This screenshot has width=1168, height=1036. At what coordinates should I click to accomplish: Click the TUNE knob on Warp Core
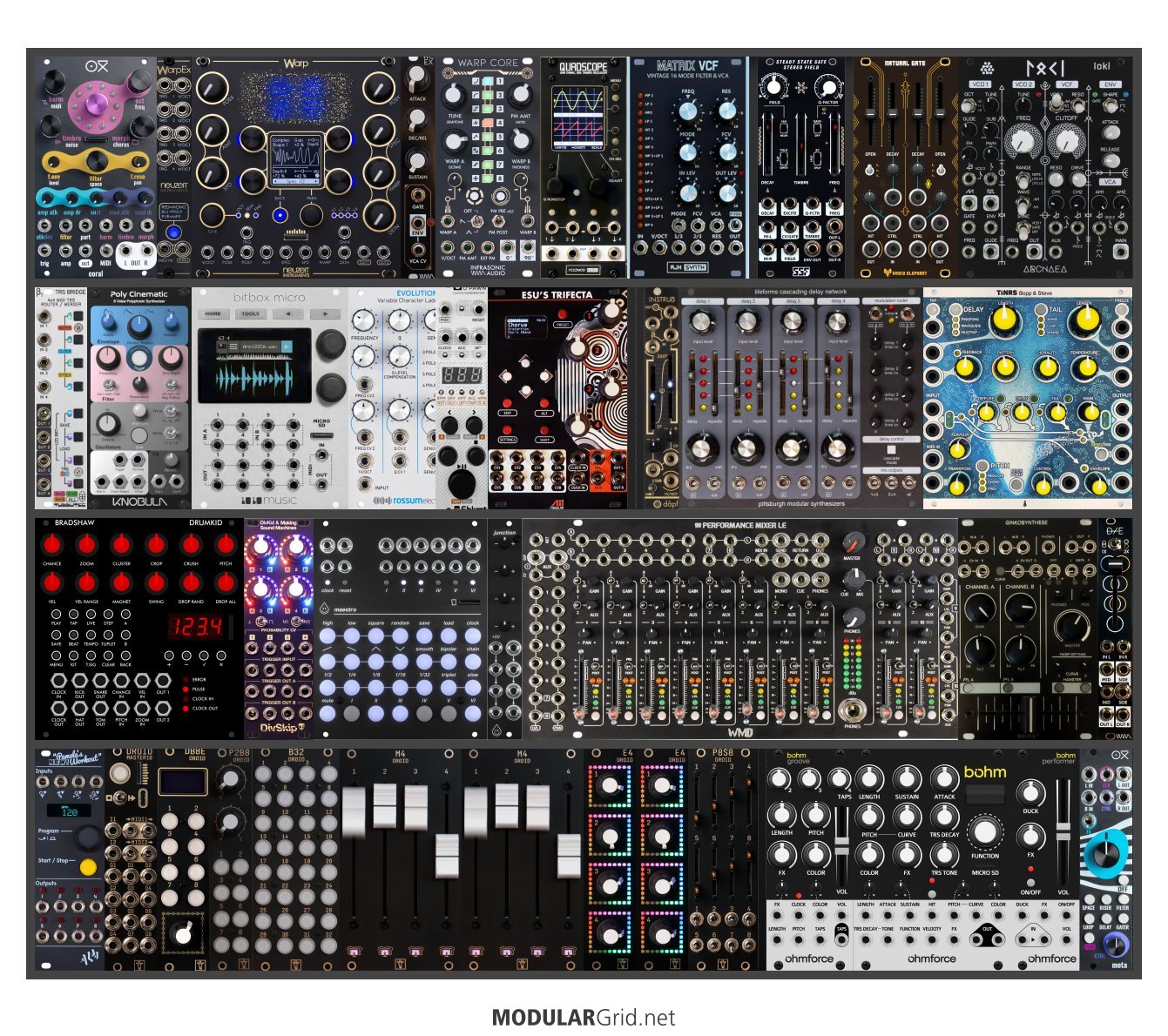pyautogui.click(x=454, y=97)
